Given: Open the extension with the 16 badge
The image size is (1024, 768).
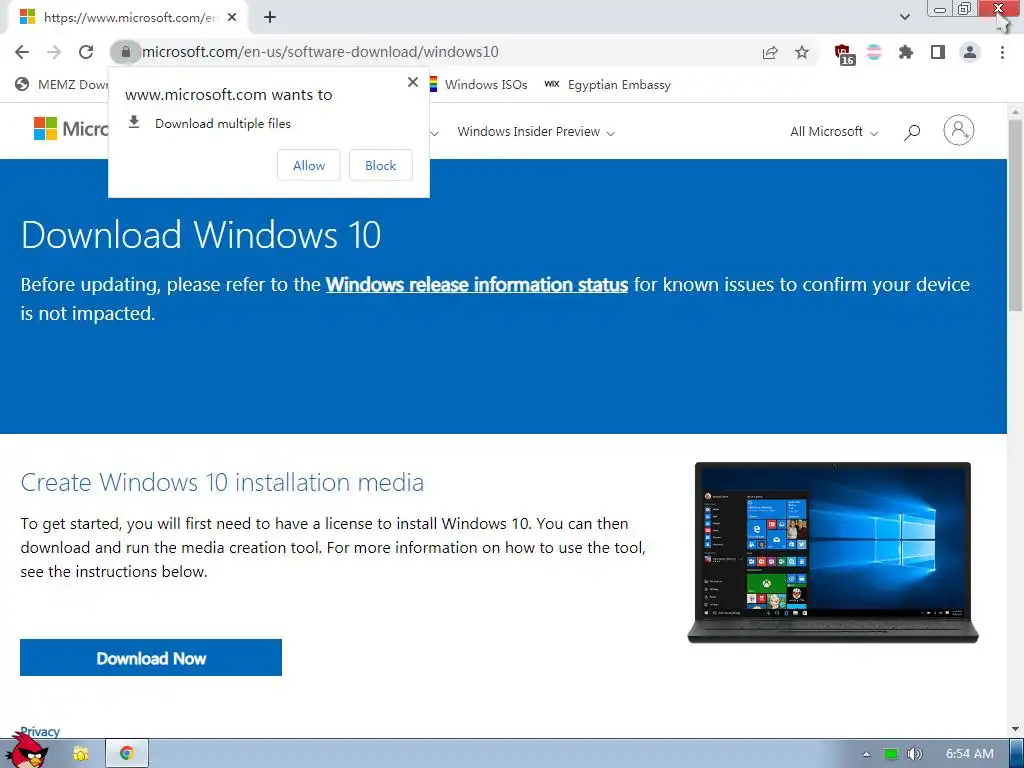Looking at the screenshot, I should click(844, 54).
